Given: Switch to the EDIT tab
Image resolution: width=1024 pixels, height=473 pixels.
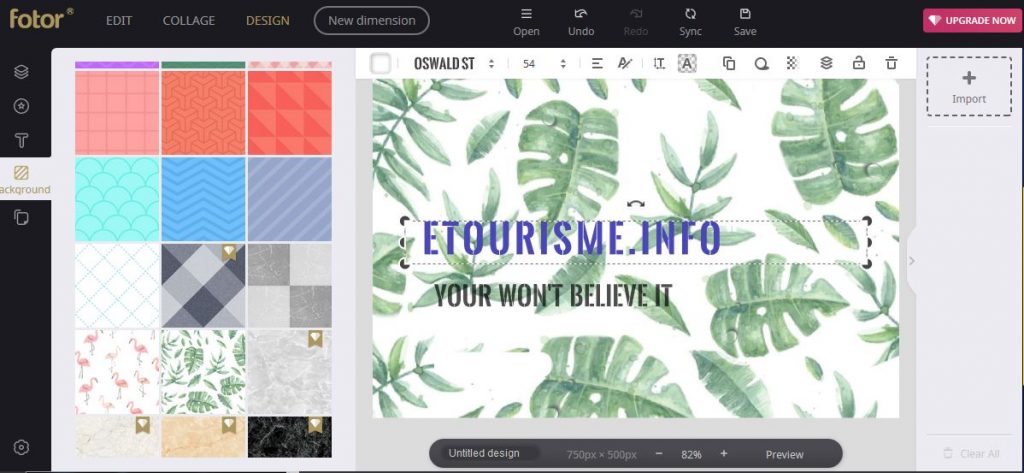Looking at the screenshot, I should pyautogui.click(x=119, y=20).
